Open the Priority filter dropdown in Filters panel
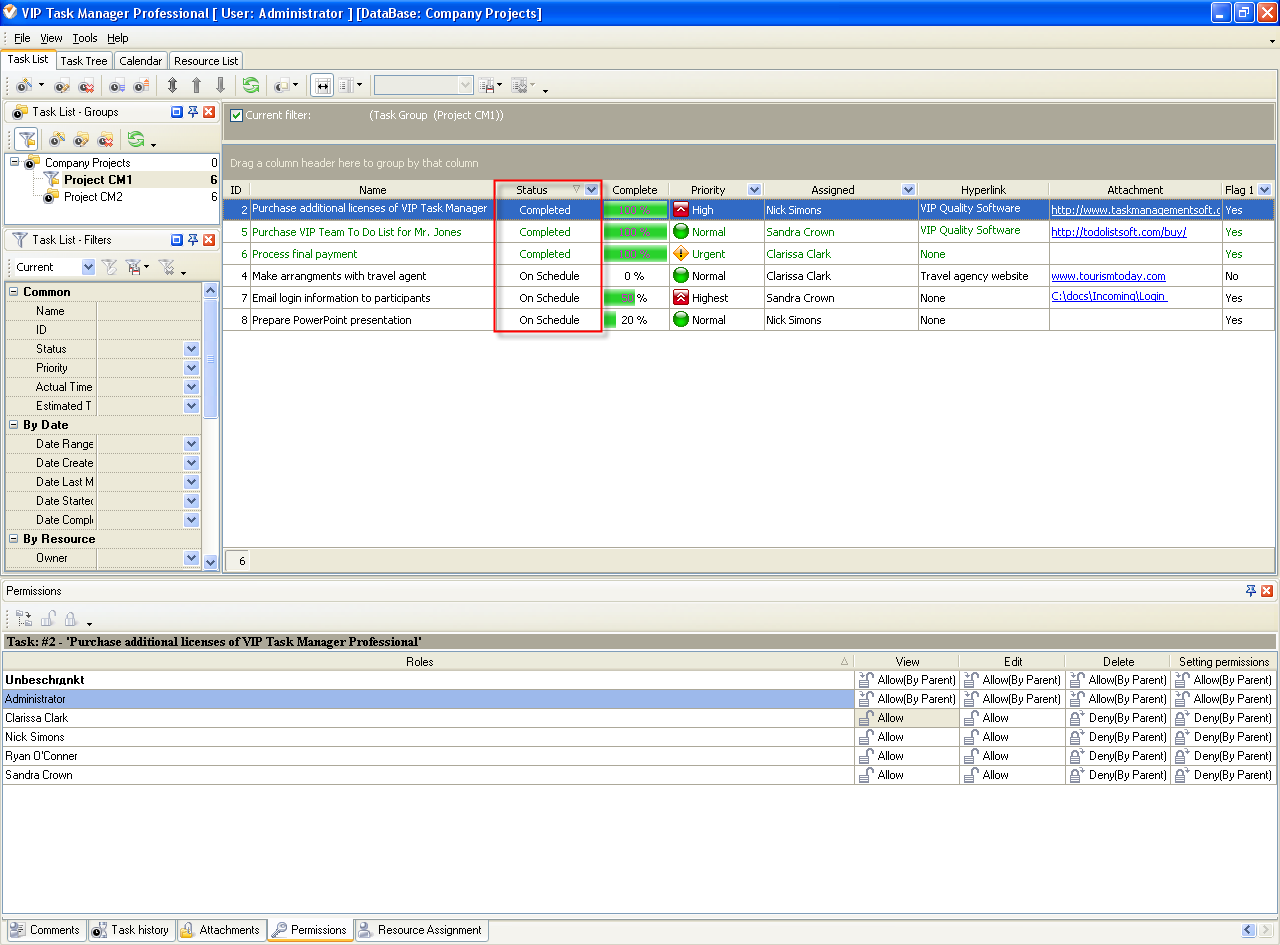The width and height of the screenshot is (1280, 945). point(191,368)
